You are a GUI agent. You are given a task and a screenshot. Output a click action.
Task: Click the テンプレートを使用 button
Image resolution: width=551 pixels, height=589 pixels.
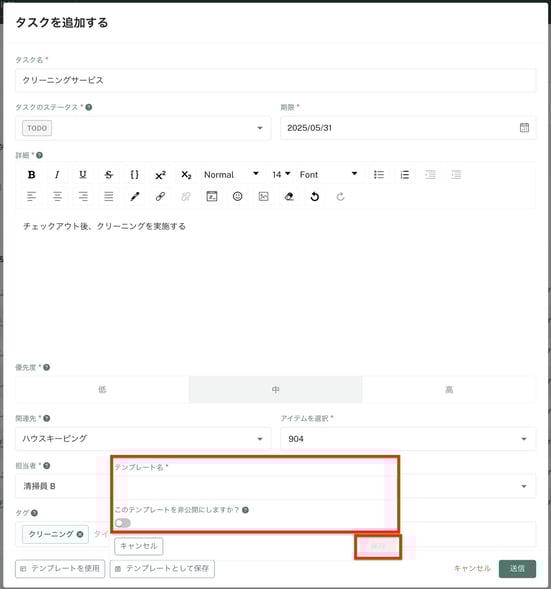[60, 569]
